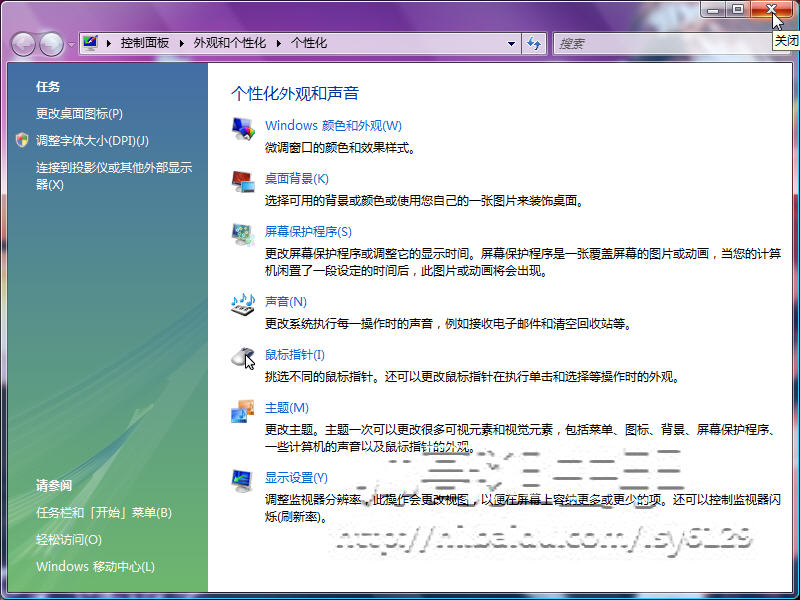Click the refresh icon beside address bar
This screenshot has width=800, height=600.
click(x=534, y=43)
